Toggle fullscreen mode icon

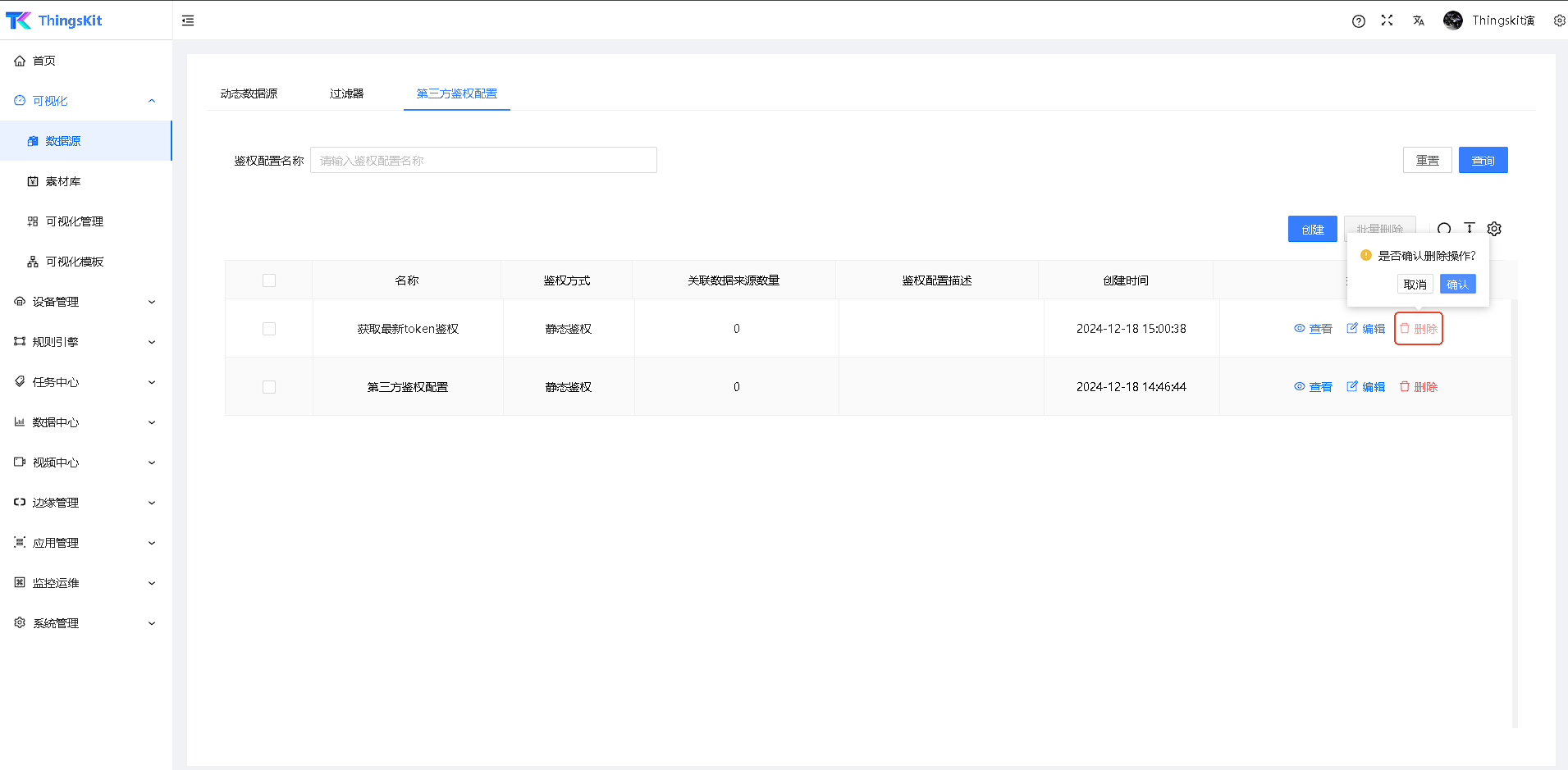tap(1387, 21)
